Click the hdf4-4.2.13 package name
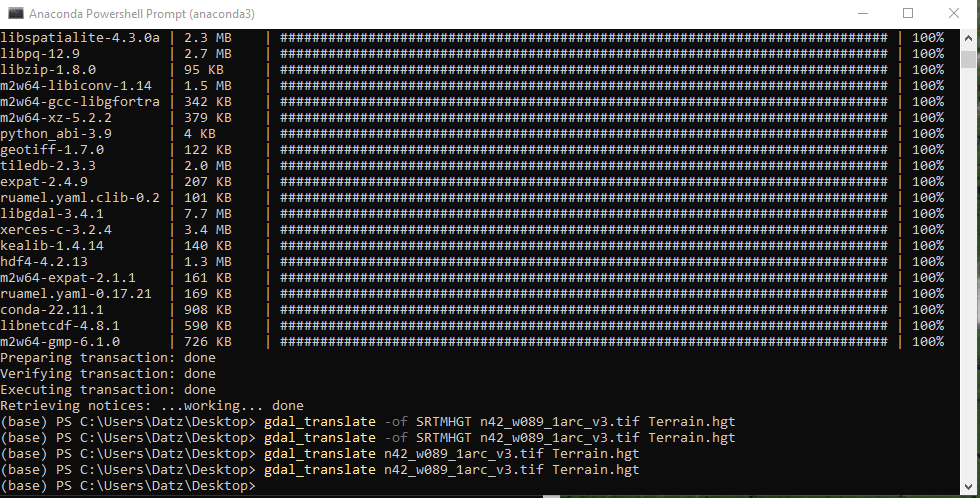 pyautogui.click(x=44, y=262)
